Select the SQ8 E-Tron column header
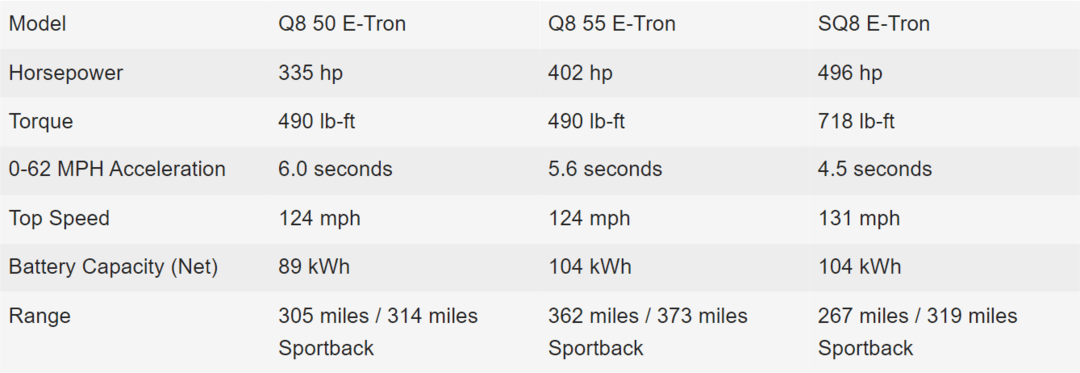Screen dimensions: 1080x373 click(873, 24)
